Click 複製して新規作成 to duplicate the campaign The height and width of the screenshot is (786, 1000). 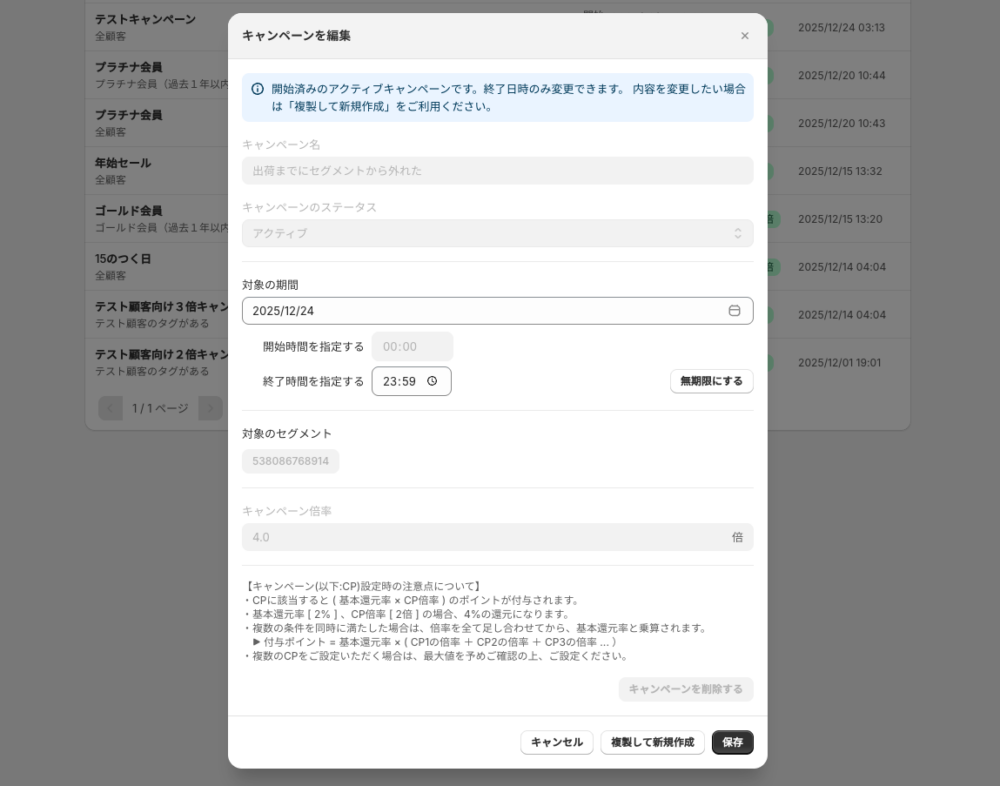(x=652, y=742)
